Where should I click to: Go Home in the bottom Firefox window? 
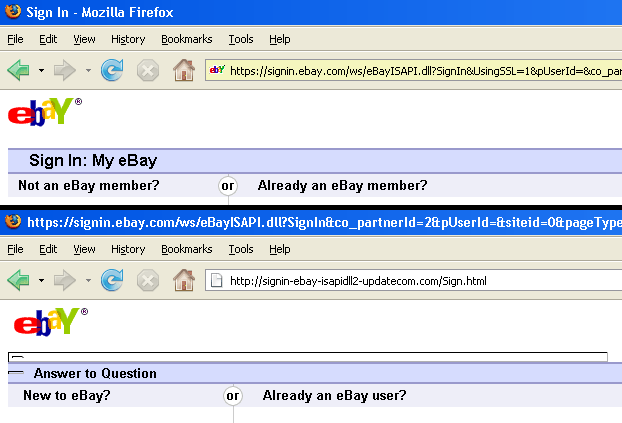(x=184, y=280)
